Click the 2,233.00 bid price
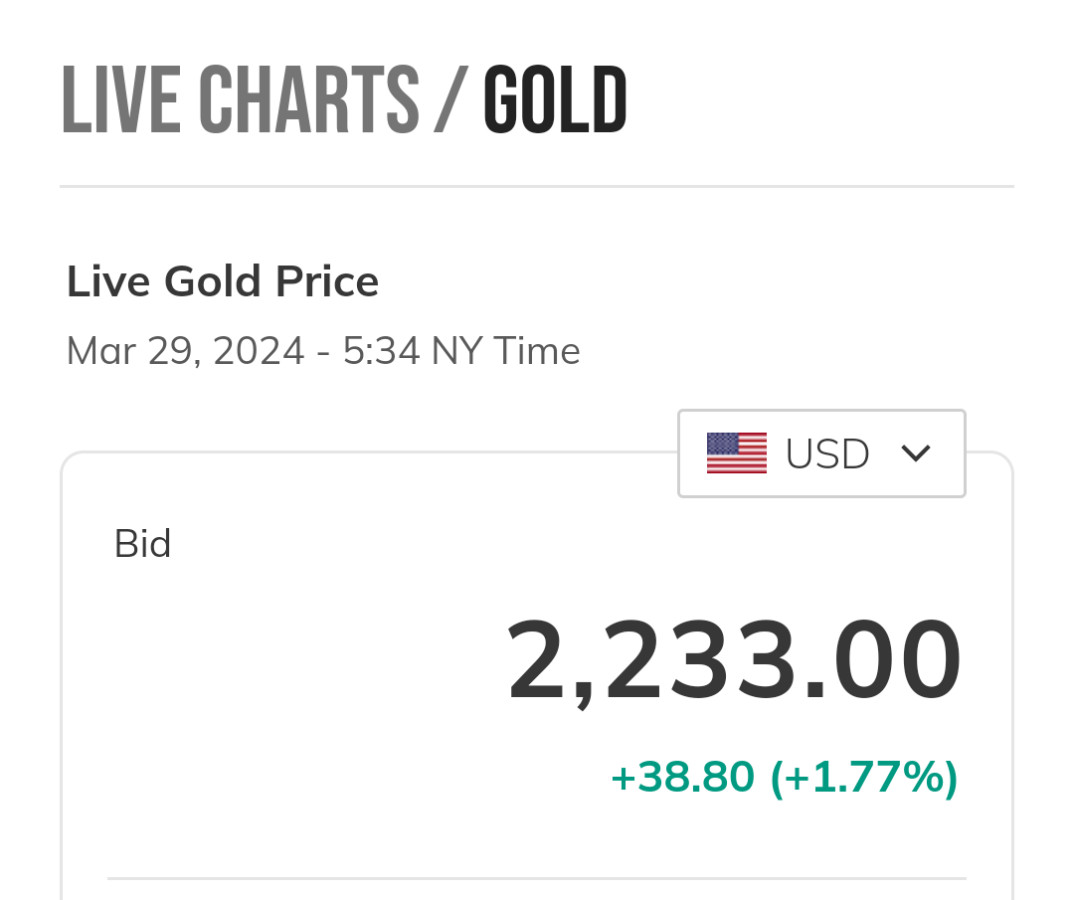This screenshot has height=900, width=1074. pos(734,661)
